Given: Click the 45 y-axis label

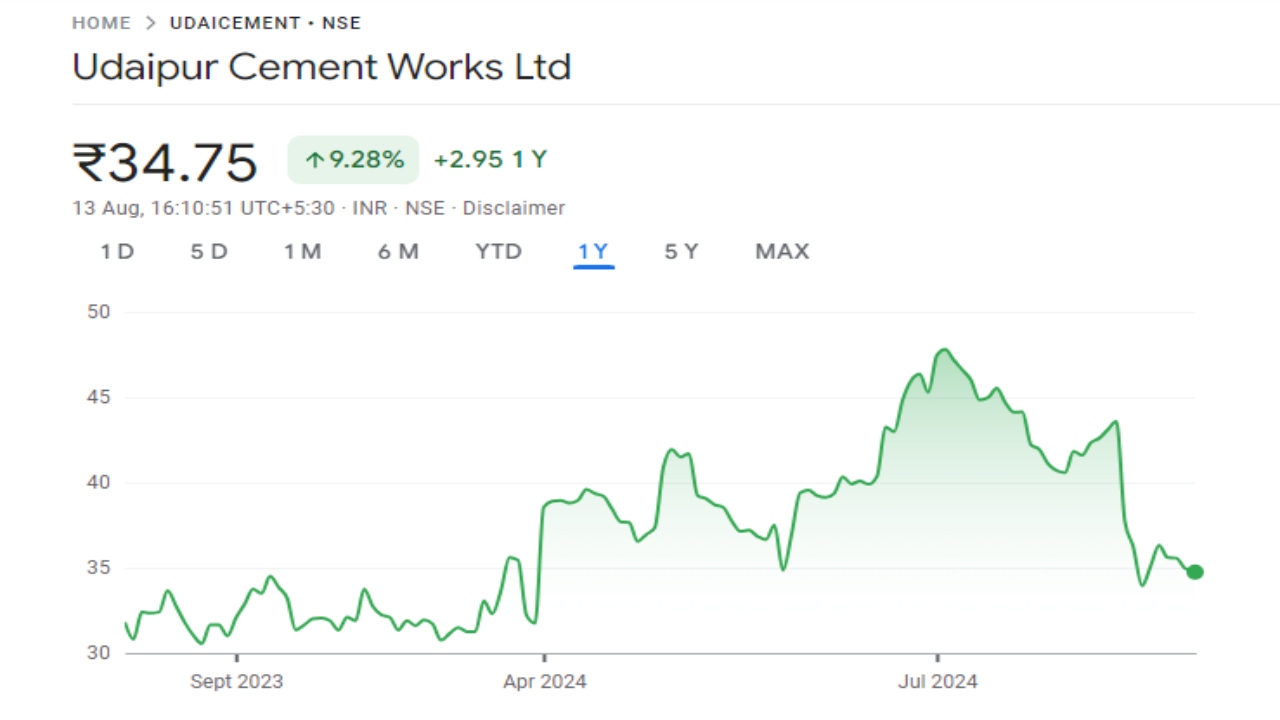Looking at the screenshot, I should [x=99, y=397].
